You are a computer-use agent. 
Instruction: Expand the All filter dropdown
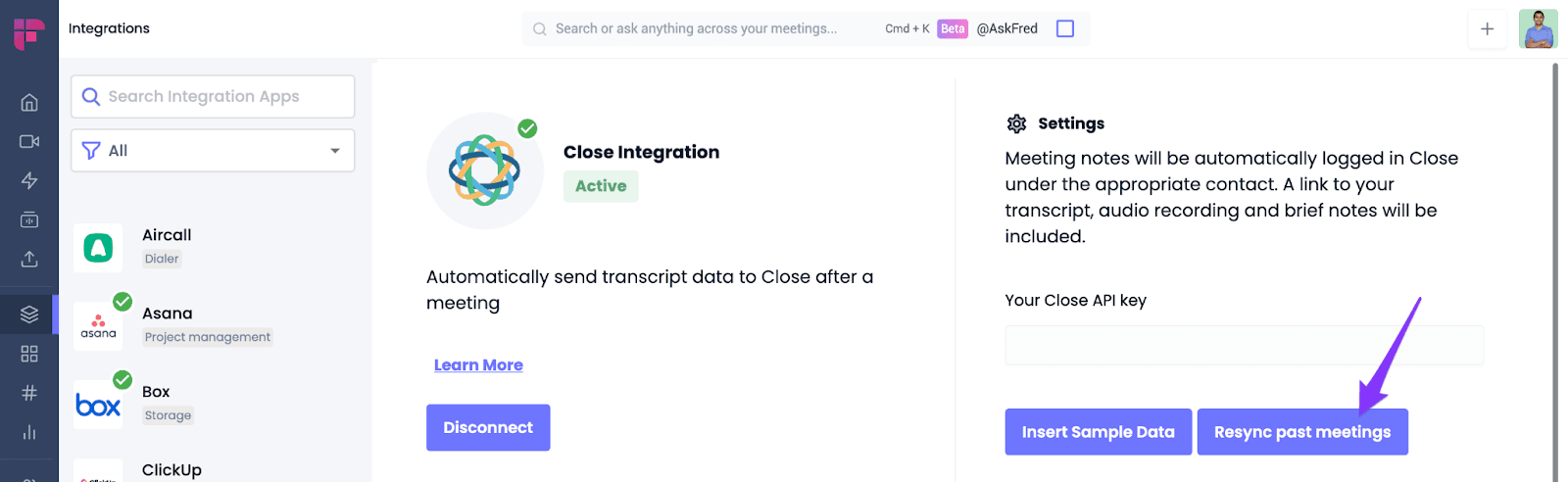click(213, 150)
